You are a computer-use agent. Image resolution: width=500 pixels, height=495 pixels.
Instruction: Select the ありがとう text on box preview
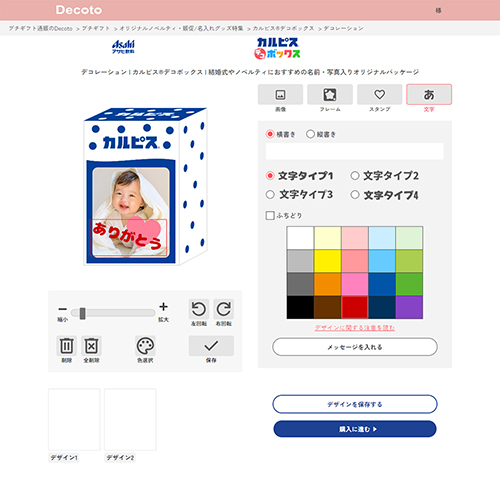click(x=128, y=237)
